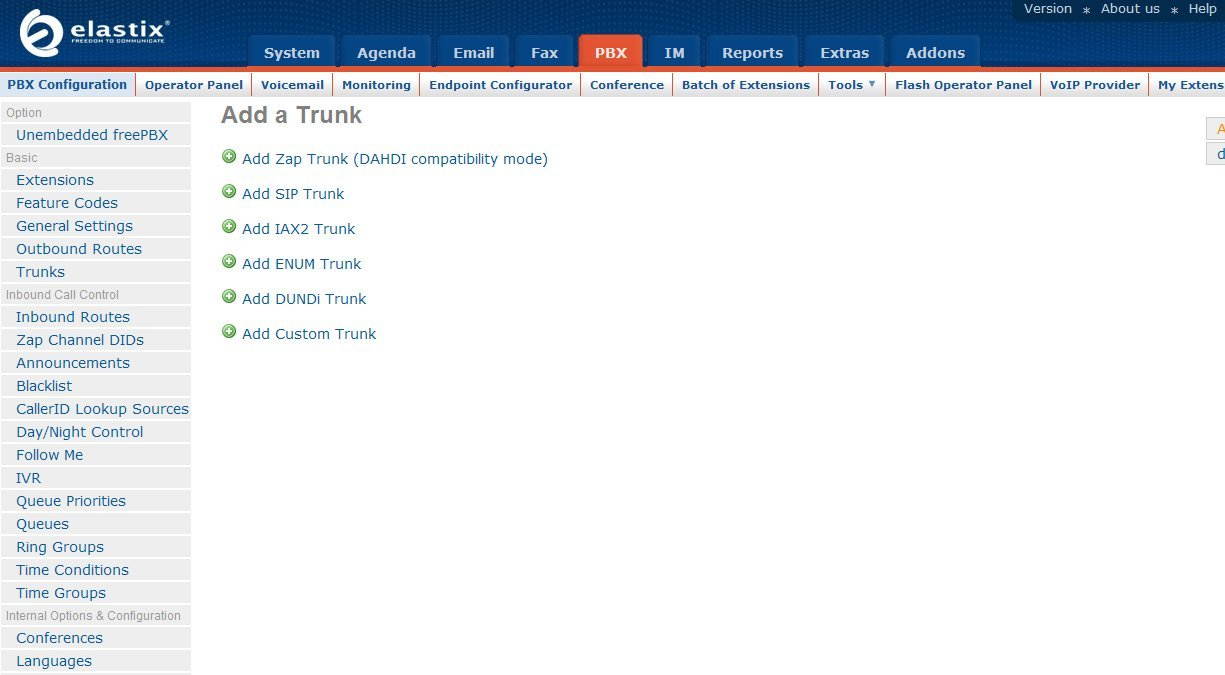This screenshot has height=675, width=1225.
Task: Open Inbound Routes from the sidebar
Action: (72, 316)
